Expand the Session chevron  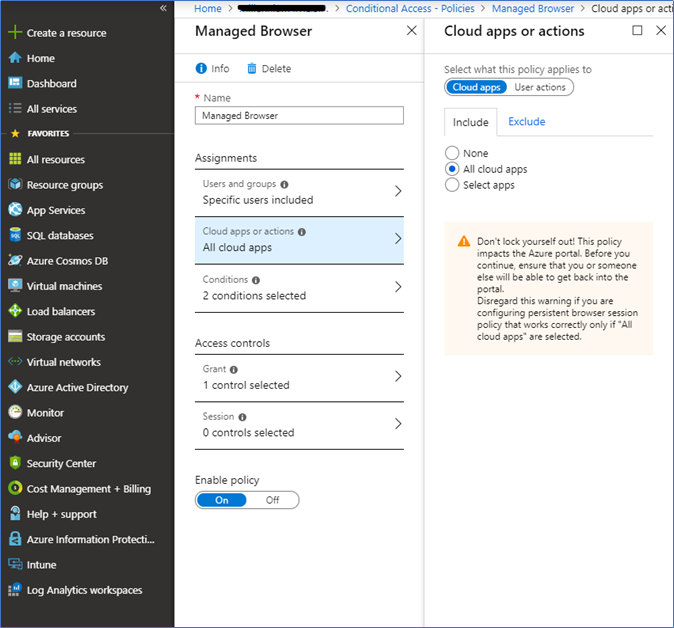point(398,424)
